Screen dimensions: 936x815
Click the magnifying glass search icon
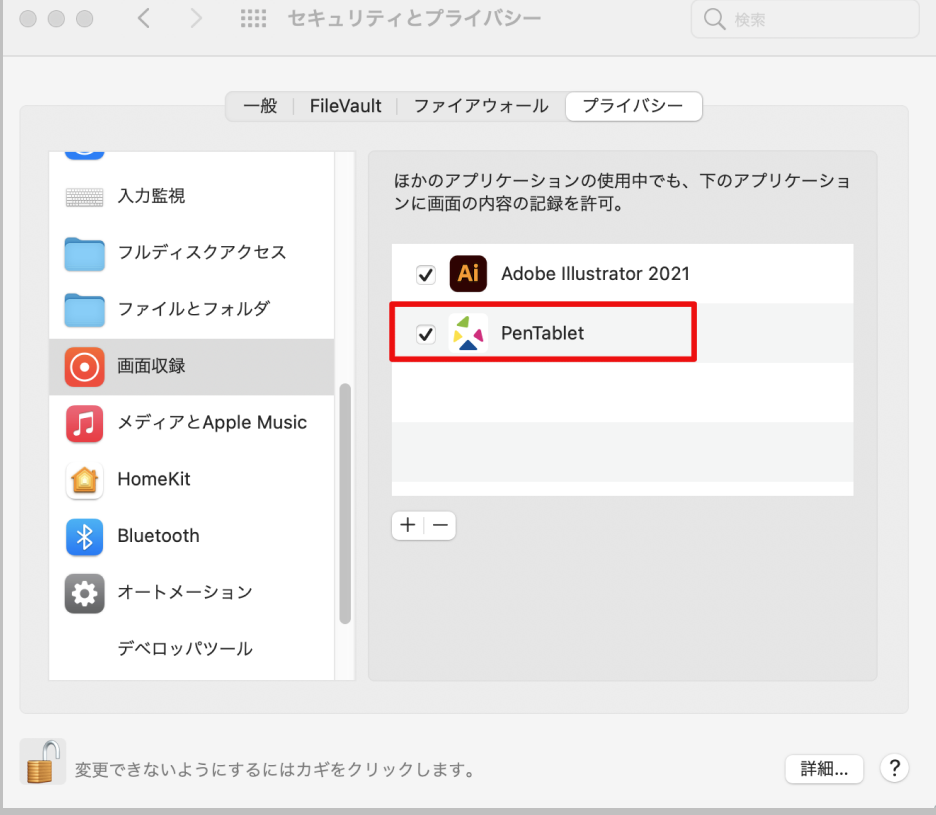pos(714,19)
